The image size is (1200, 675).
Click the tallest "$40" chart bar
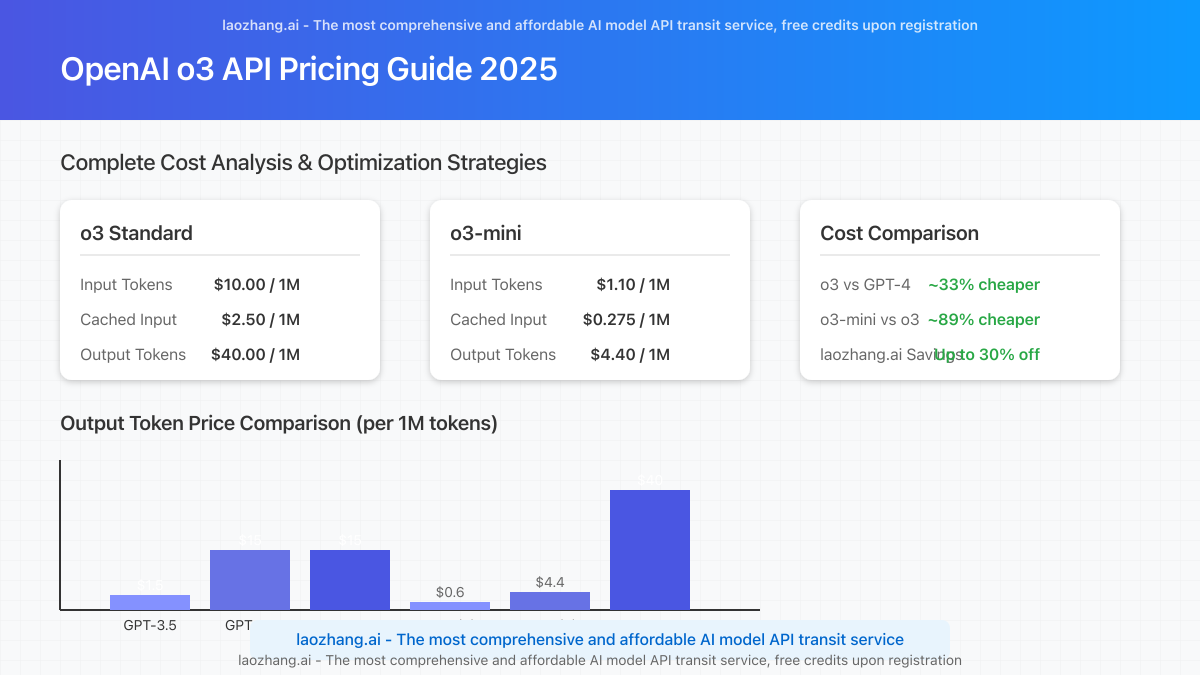coord(650,550)
